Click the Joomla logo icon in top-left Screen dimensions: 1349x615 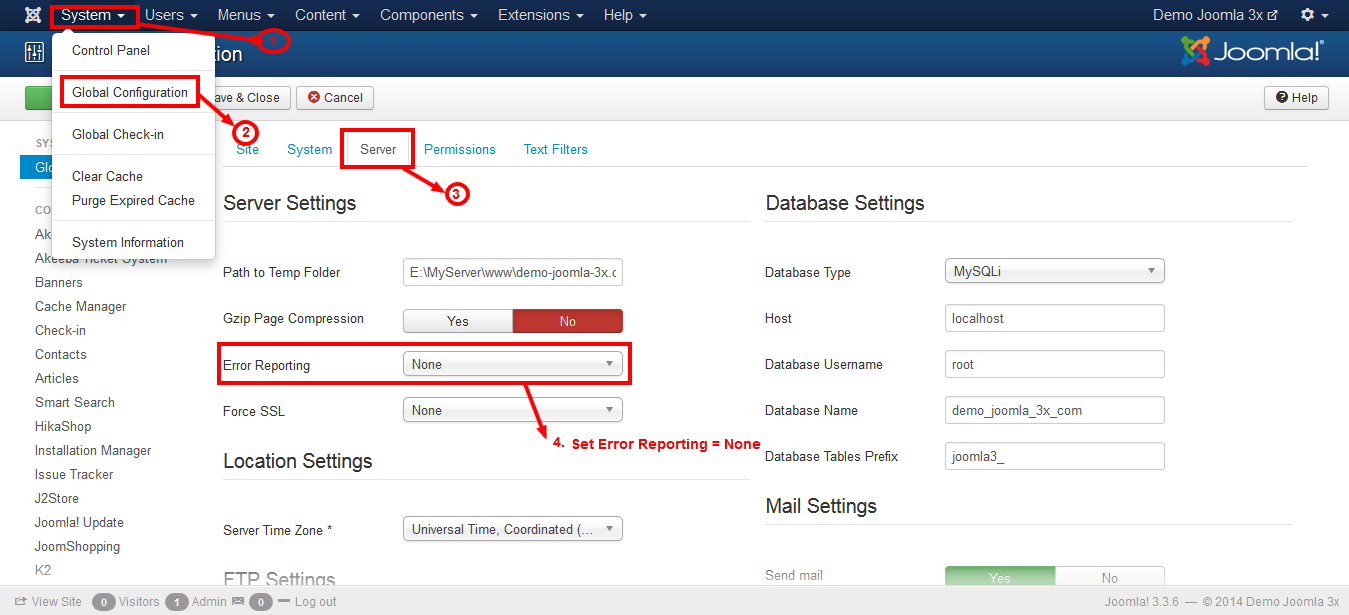(x=33, y=15)
